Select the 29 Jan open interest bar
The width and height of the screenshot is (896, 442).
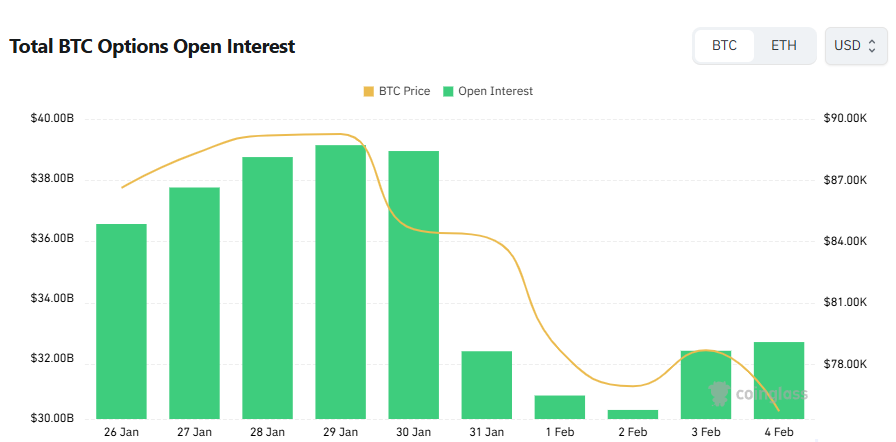point(340,281)
